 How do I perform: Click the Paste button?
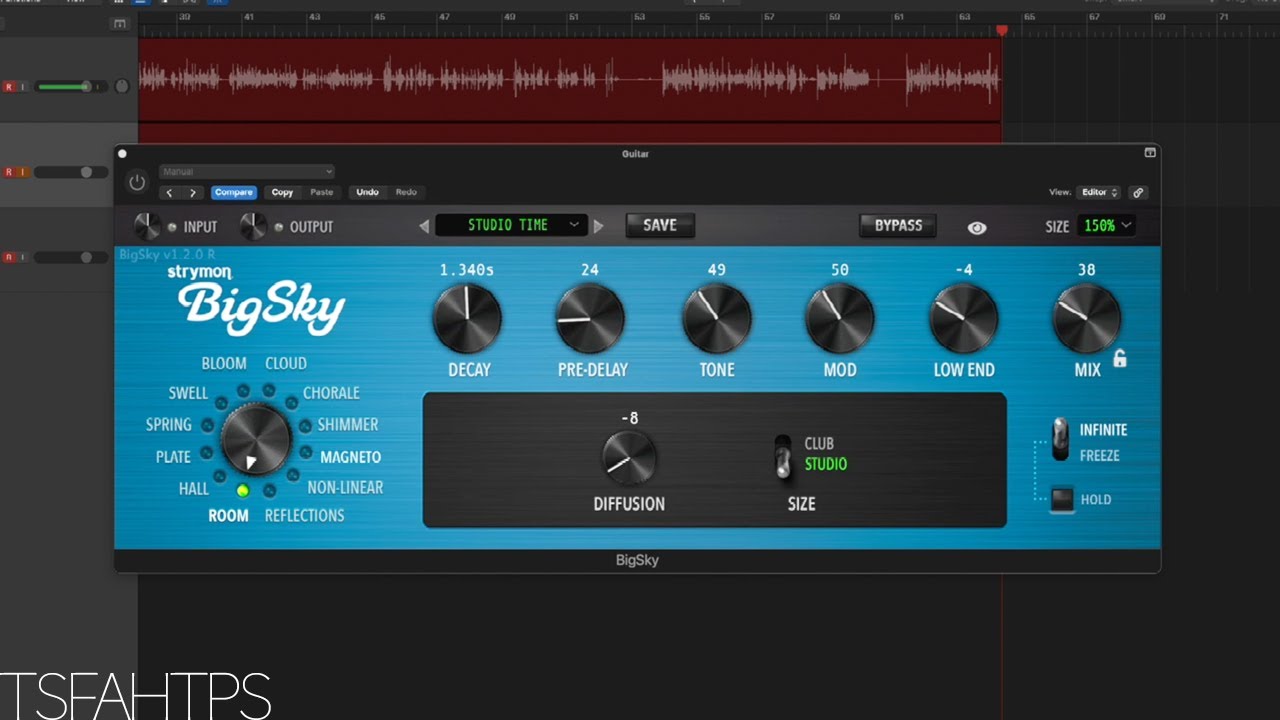pos(322,192)
